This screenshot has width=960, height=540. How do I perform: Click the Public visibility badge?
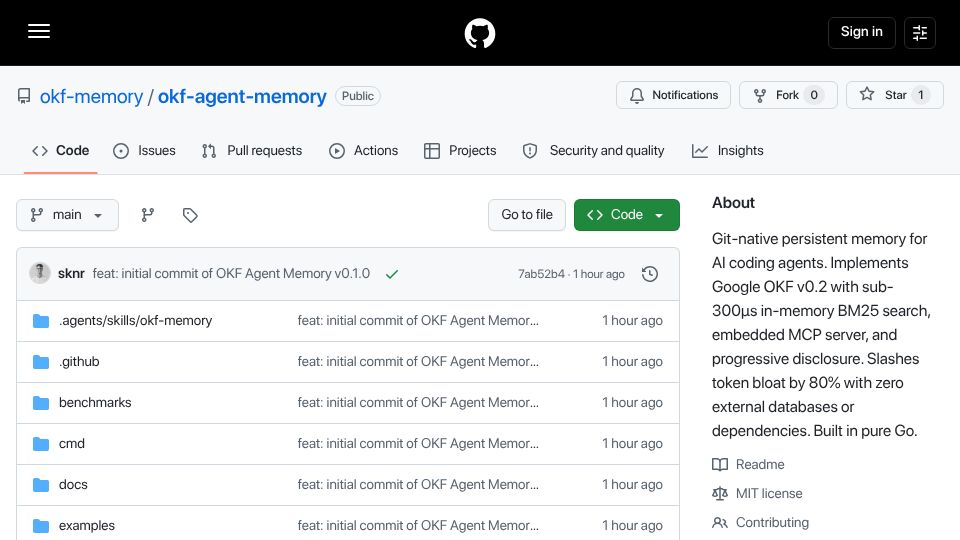(358, 96)
